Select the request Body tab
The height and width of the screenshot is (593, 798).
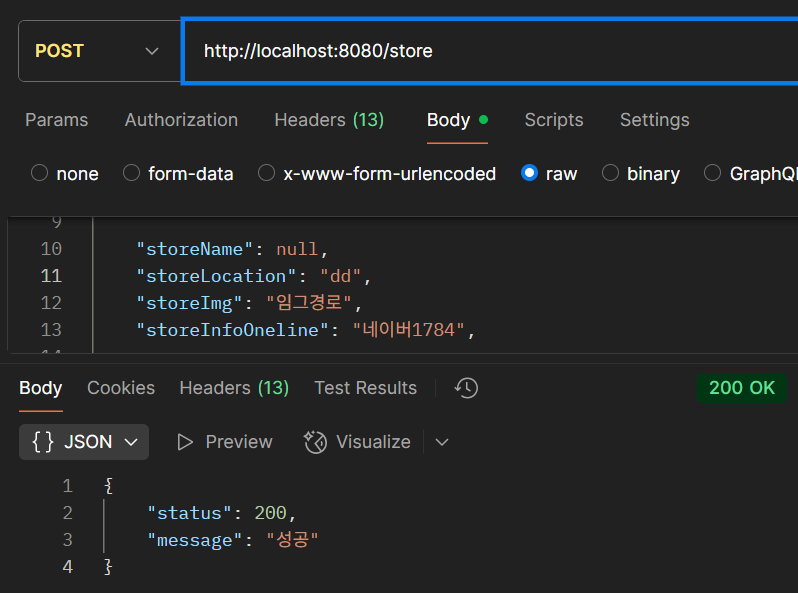457,120
